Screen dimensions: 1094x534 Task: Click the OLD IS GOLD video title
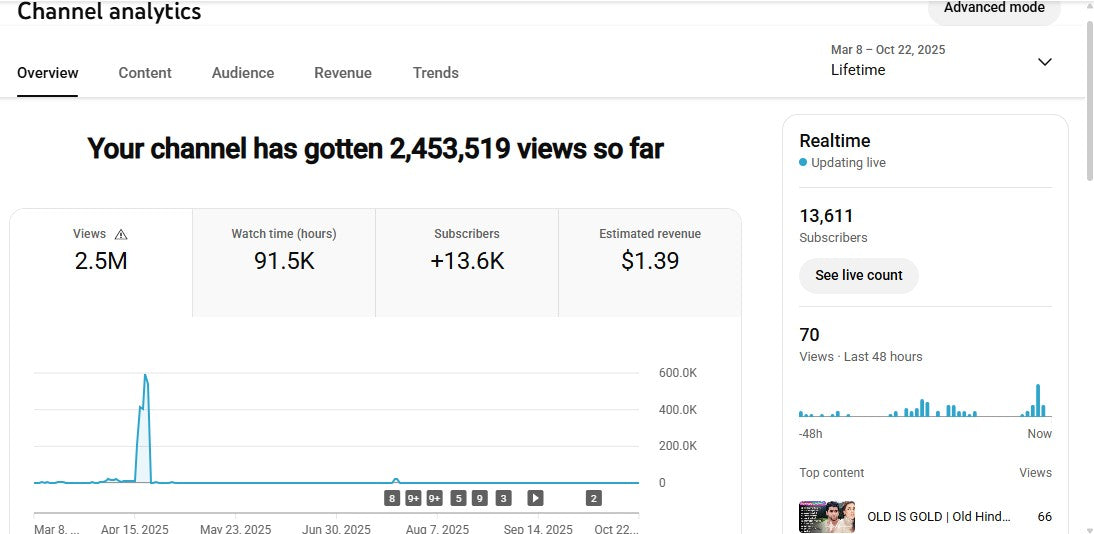(939, 517)
